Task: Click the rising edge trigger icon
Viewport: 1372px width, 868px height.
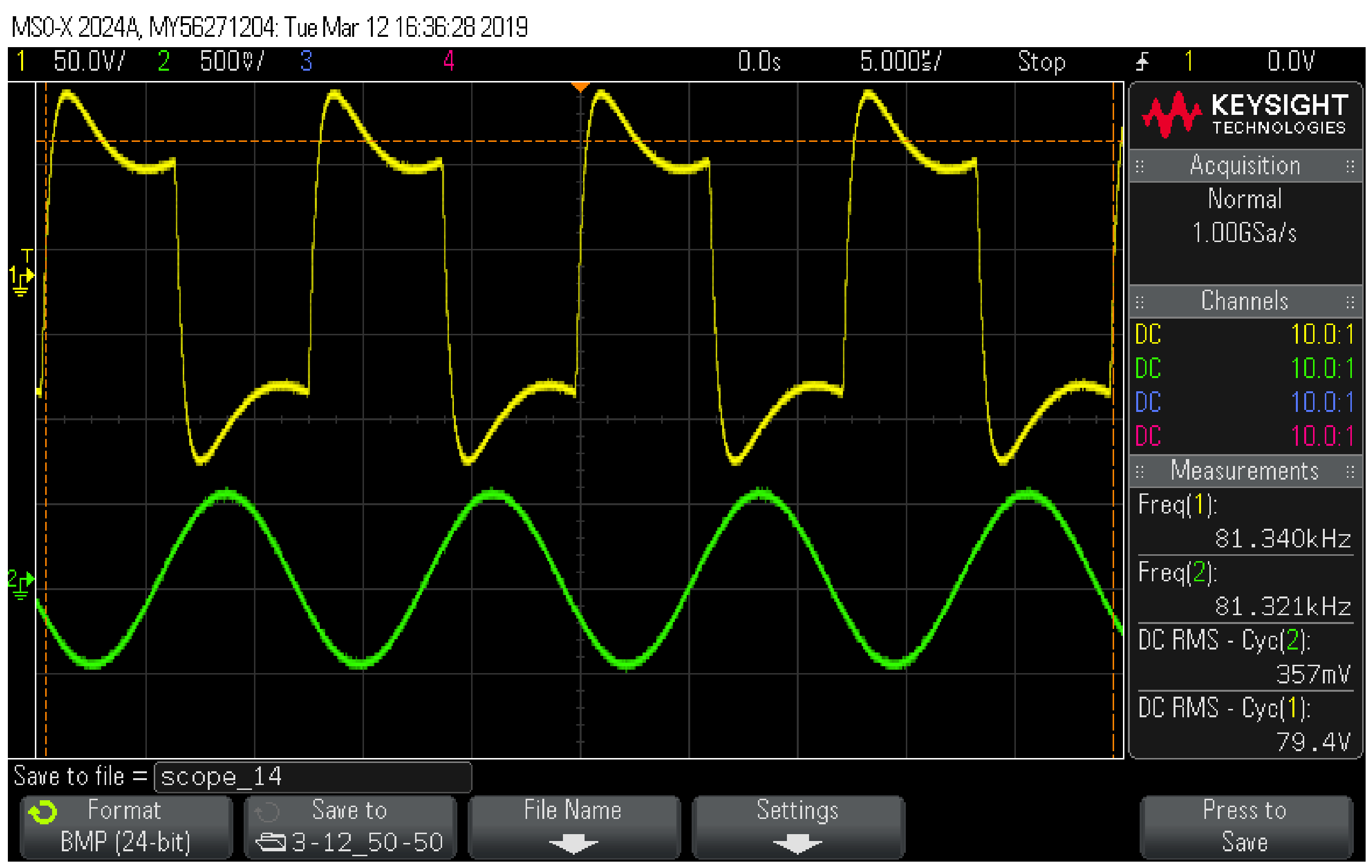Action: (1142, 61)
